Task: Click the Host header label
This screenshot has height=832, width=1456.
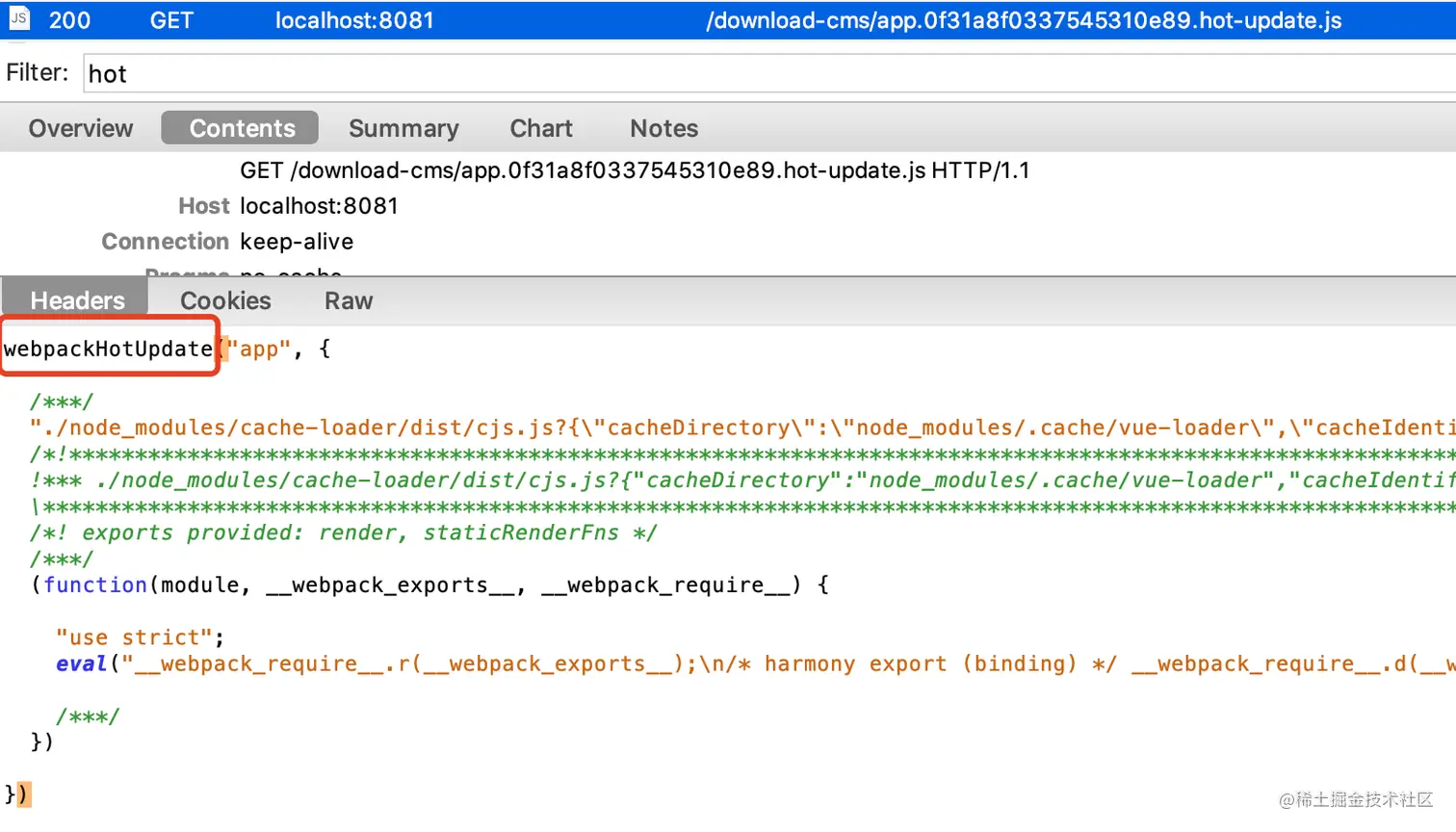Action: click(x=204, y=206)
